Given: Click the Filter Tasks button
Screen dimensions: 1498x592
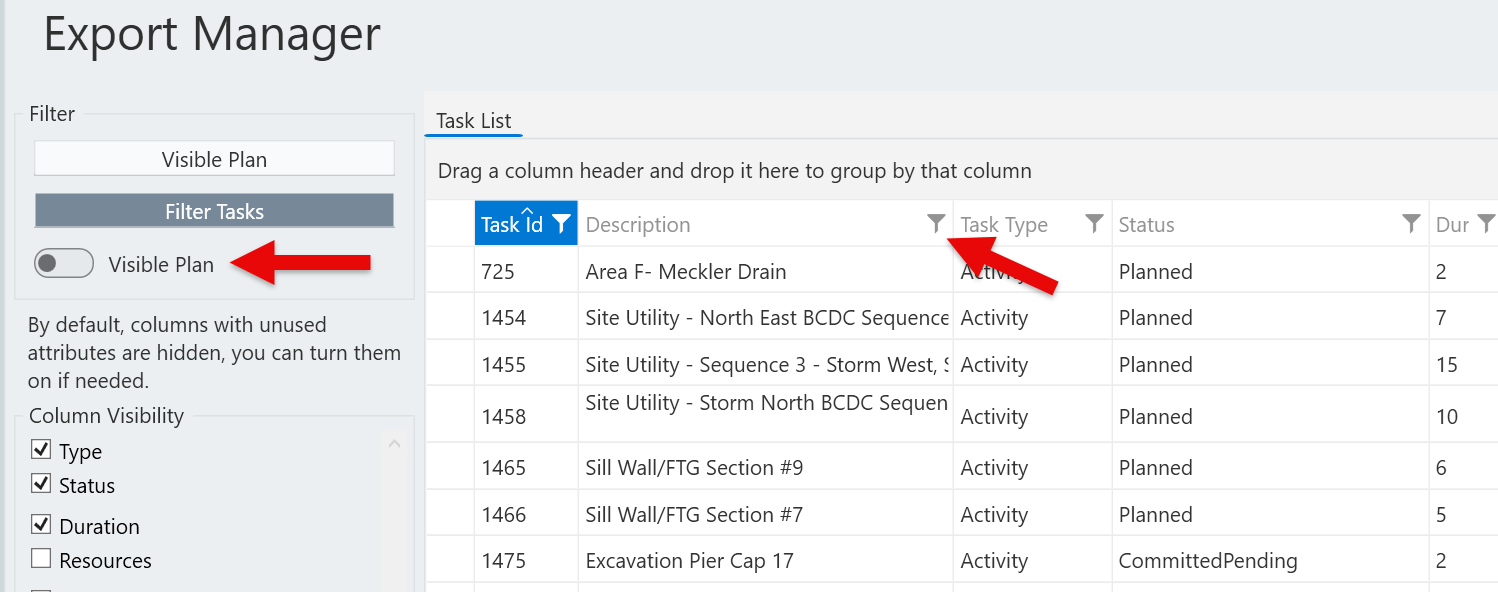Looking at the screenshot, I should point(214,211).
